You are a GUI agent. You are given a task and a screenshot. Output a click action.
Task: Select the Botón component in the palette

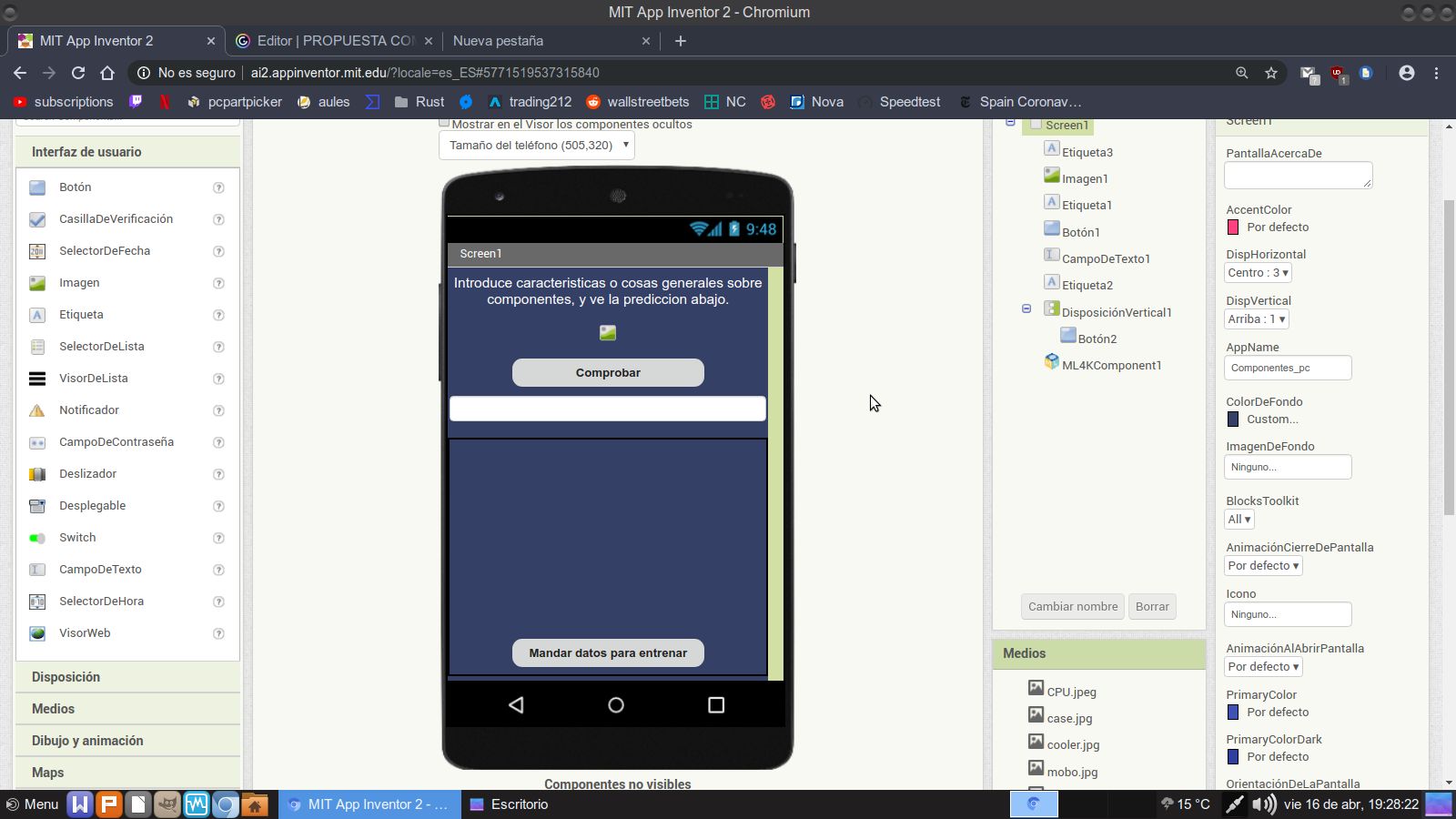[x=37, y=187]
